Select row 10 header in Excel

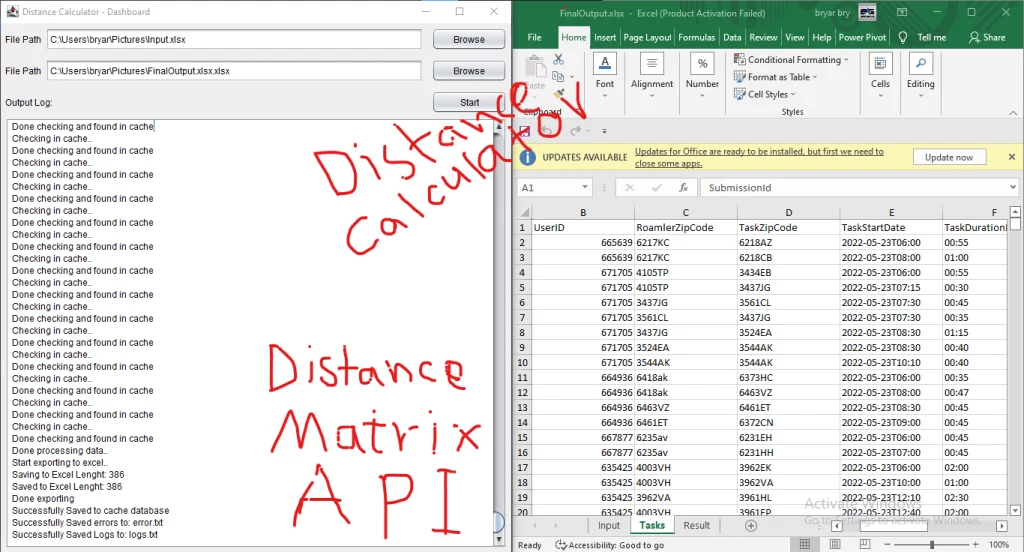tap(522, 363)
